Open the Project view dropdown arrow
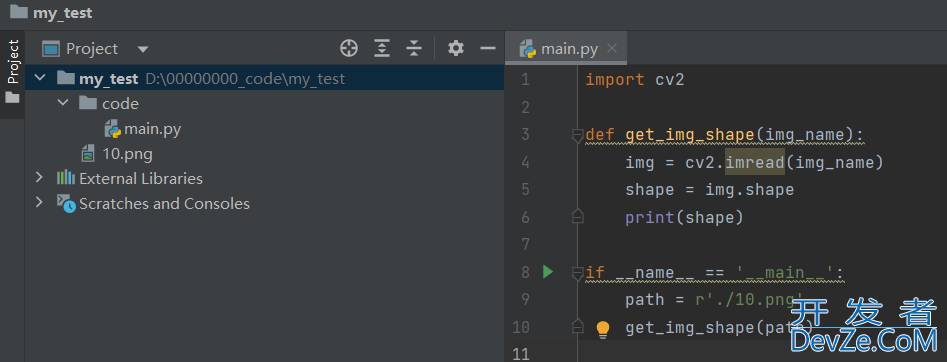The height and width of the screenshot is (362, 947). pos(143,49)
